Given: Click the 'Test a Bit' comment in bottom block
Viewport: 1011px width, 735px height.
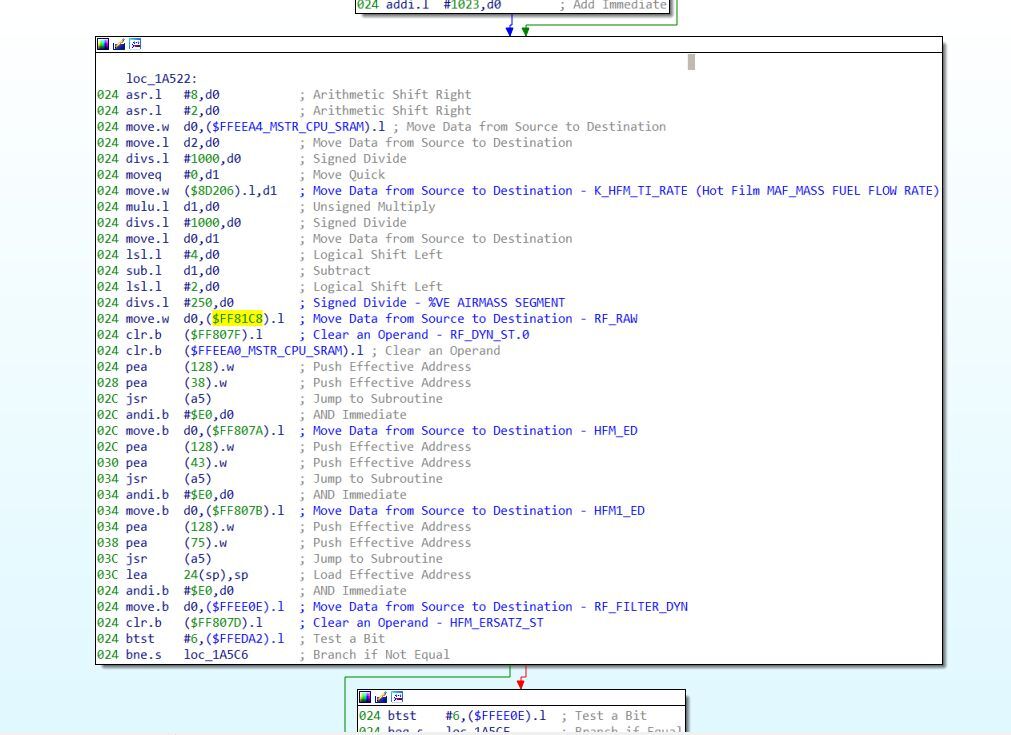Looking at the screenshot, I should coord(611,716).
